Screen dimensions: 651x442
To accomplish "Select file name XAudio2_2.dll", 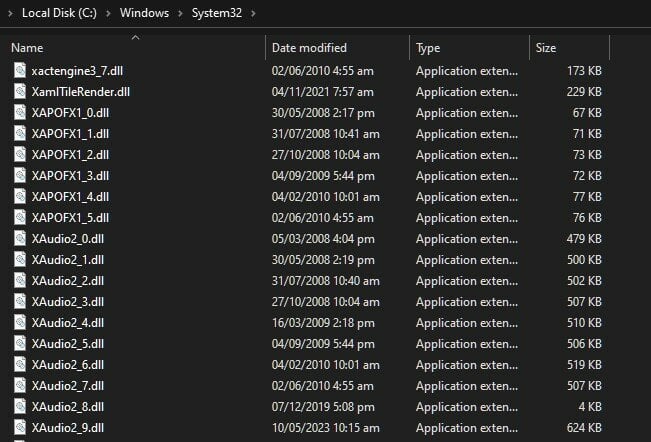I will (68, 281).
